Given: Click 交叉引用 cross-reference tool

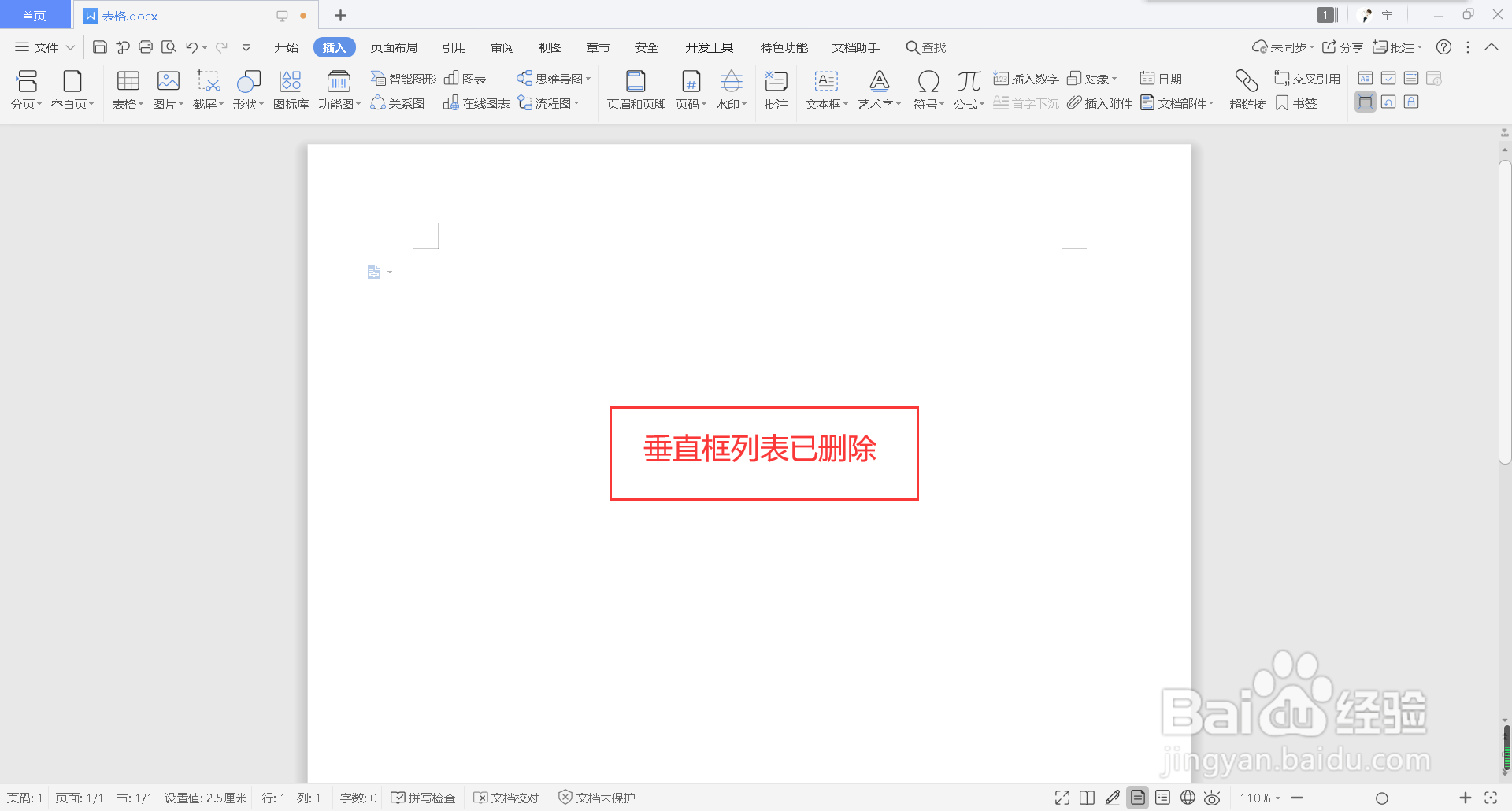Looking at the screenshot, I should click(1307, 79).
